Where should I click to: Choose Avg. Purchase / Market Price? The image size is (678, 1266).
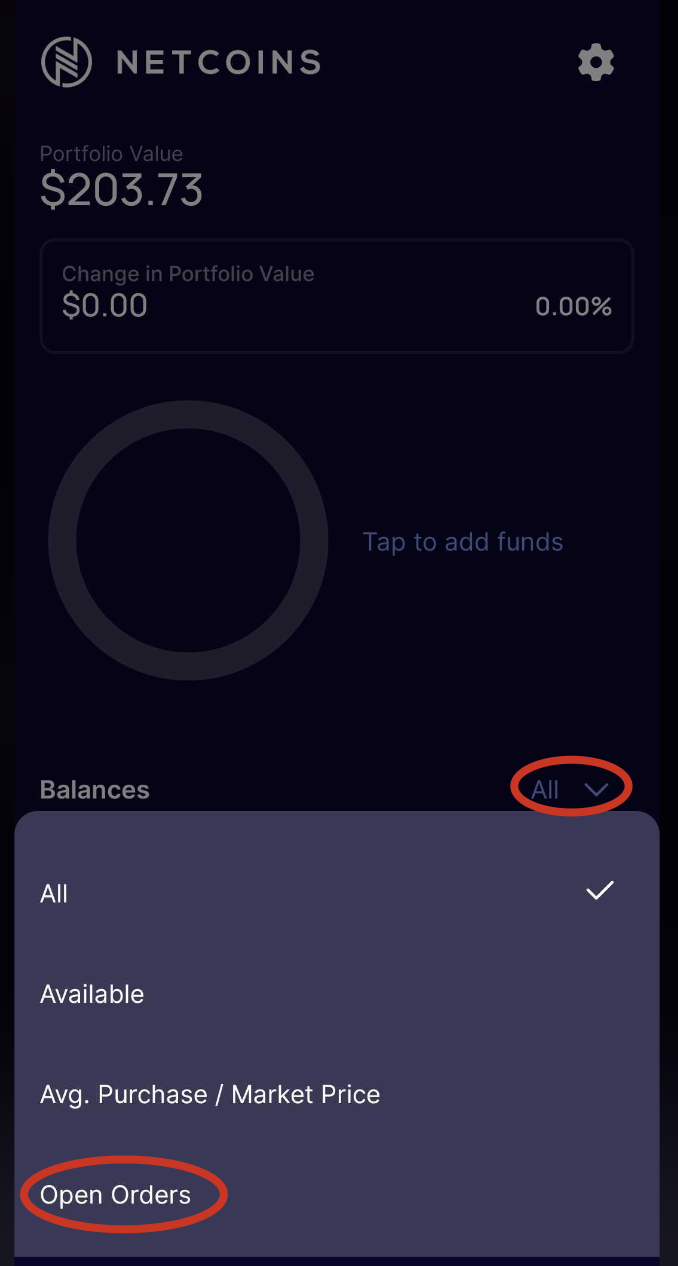tap(210, 1093)
